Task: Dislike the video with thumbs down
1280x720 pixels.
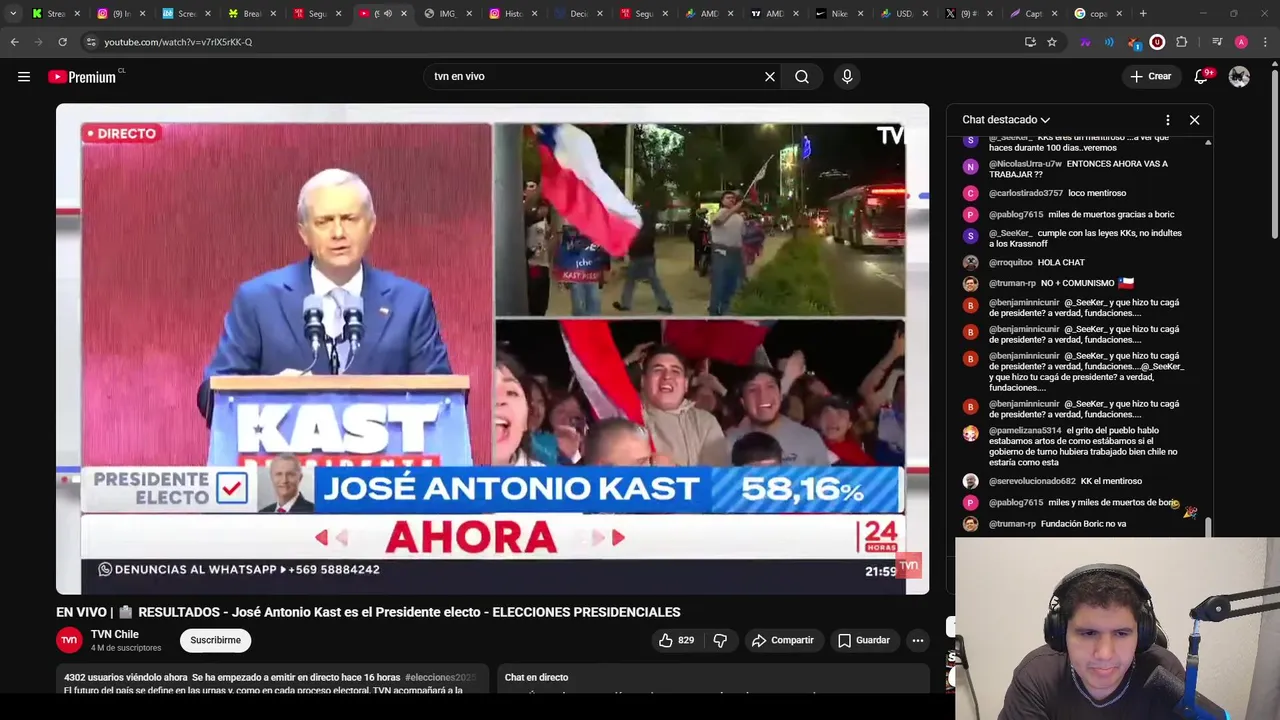Action: point(720,640)
